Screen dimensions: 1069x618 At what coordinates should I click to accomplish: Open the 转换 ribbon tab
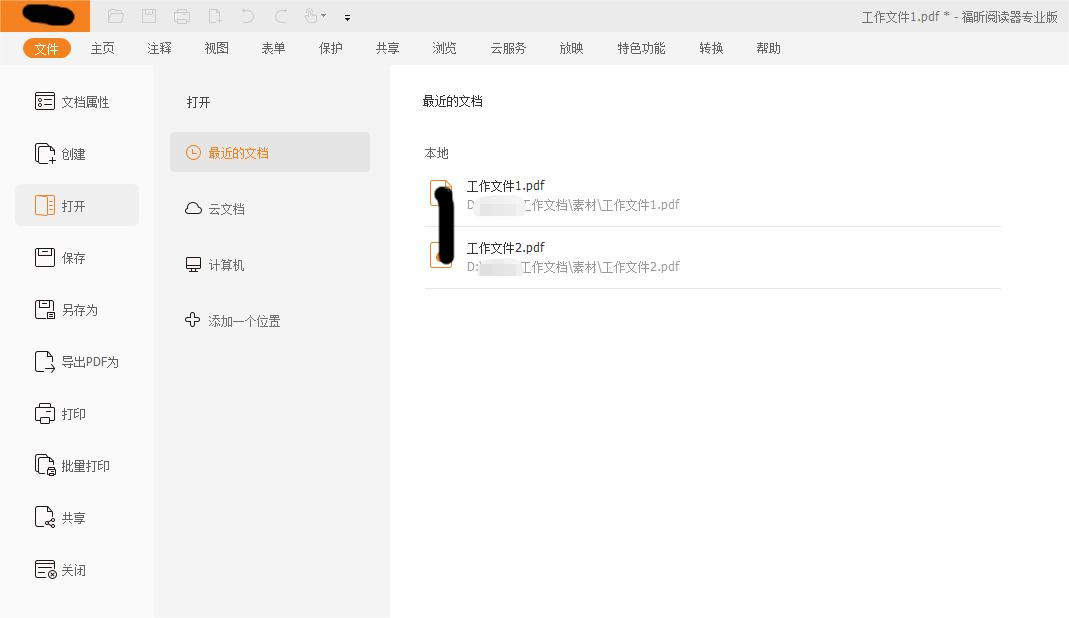tap(710, 47)
